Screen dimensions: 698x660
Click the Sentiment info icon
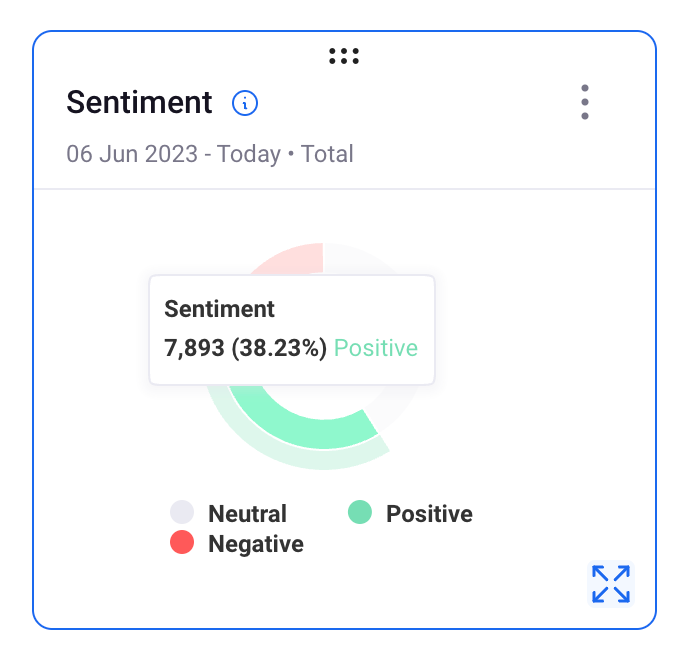(245, 103)
